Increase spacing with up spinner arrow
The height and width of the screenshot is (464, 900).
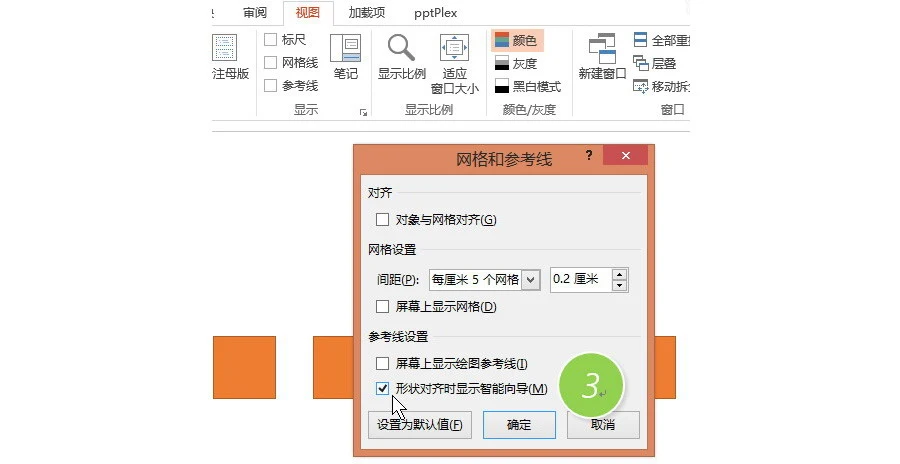click(x=619, y=274)
